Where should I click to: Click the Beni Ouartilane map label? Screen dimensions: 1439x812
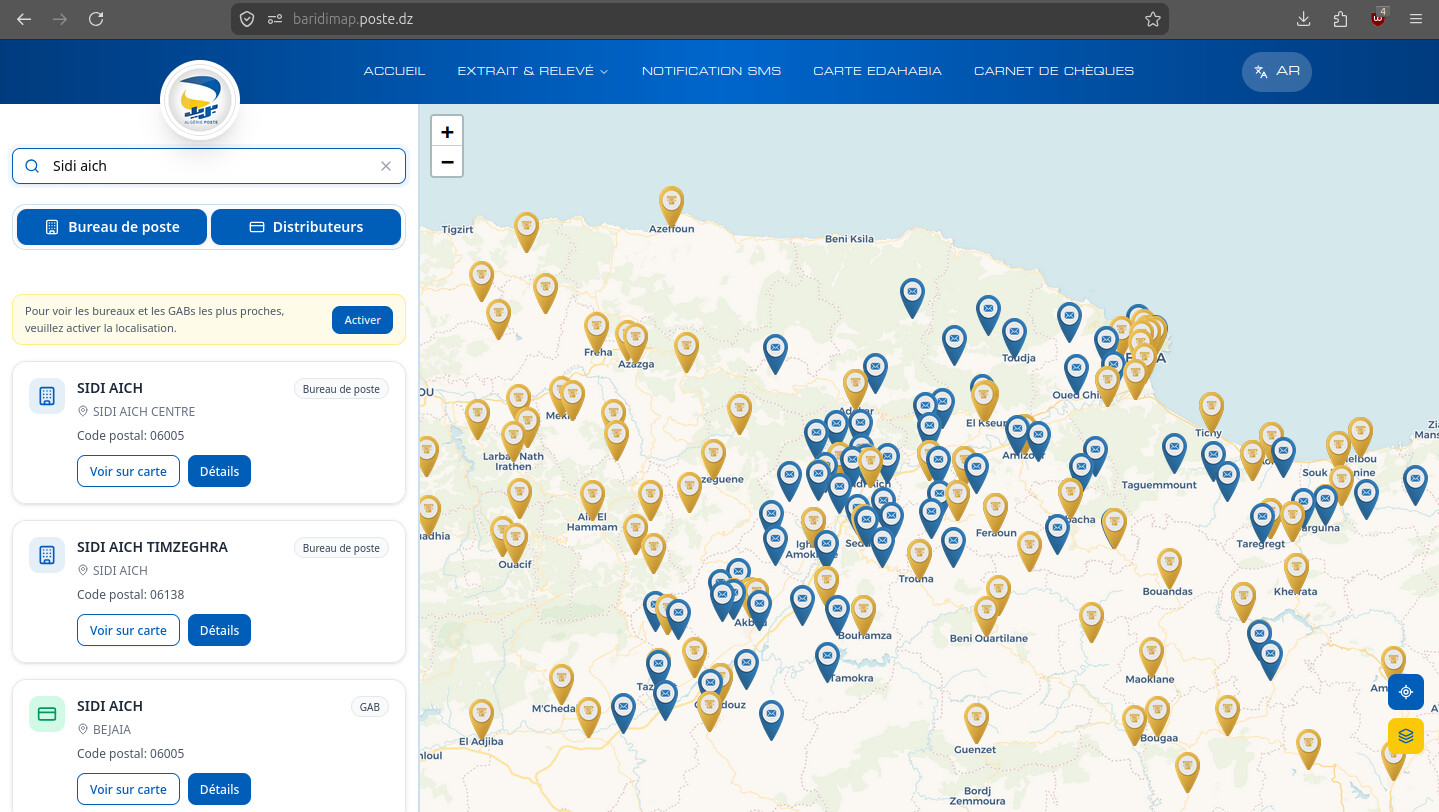[989, 638]
